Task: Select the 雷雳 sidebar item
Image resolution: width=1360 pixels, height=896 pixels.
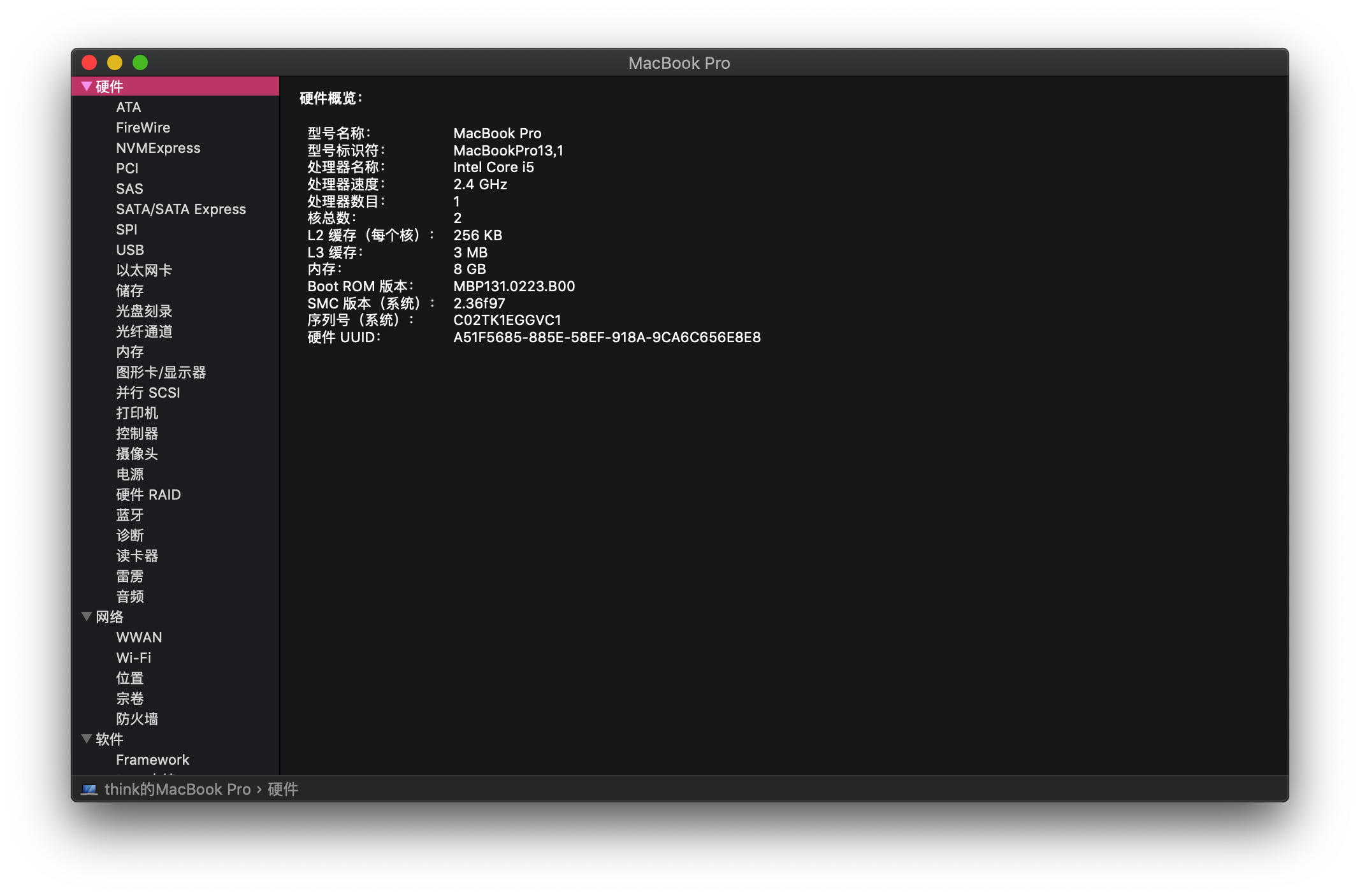Action: click(130, 576)
